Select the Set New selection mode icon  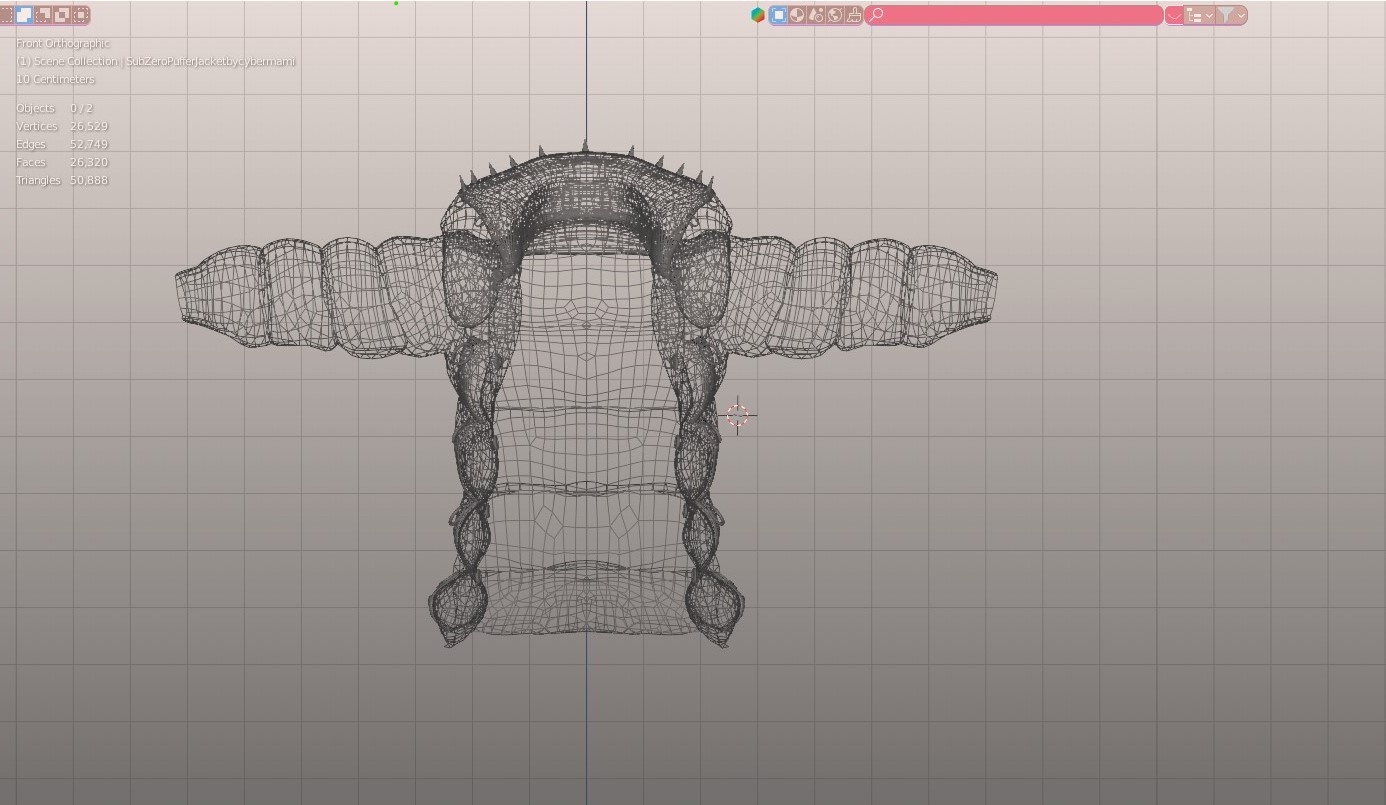[6, 15]
